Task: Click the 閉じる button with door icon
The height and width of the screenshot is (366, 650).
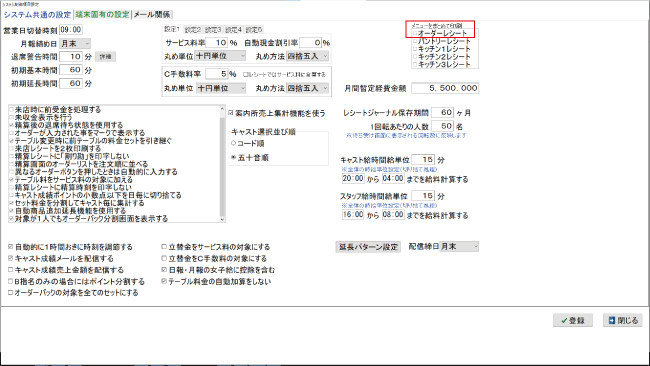Action: (623, 320)
